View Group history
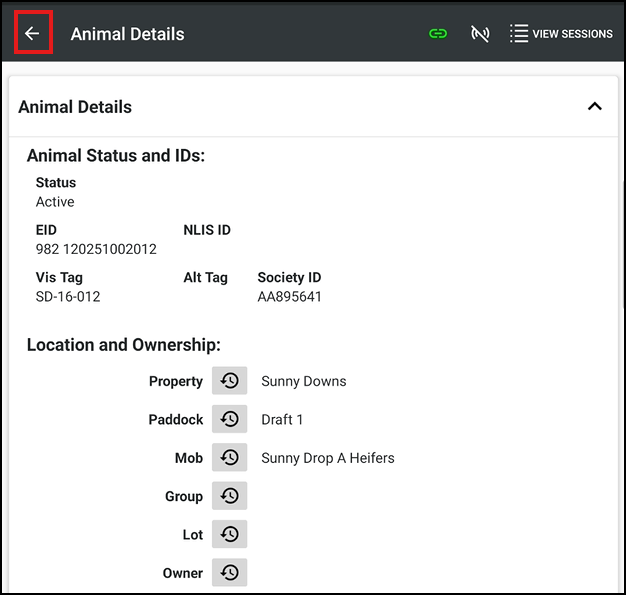Screen dimensions: 626x595 tap(229, 496)
